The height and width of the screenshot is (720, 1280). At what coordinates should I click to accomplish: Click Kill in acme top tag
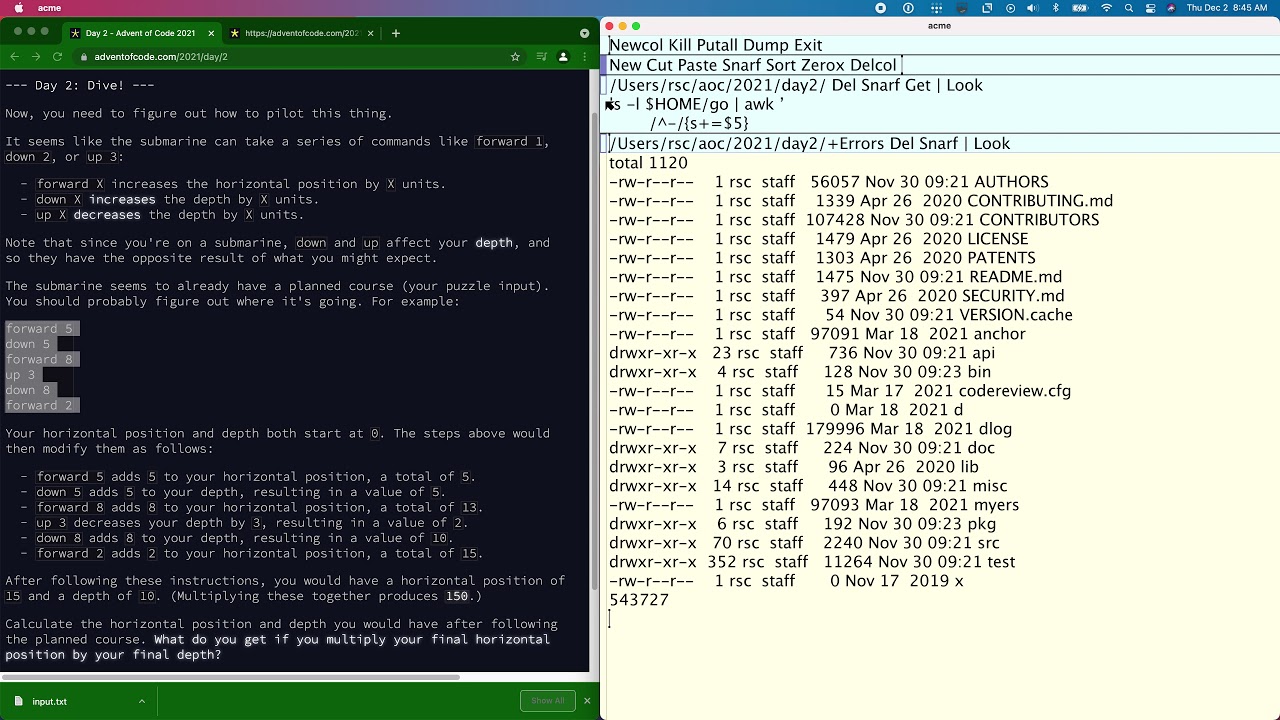click(680, 45)
